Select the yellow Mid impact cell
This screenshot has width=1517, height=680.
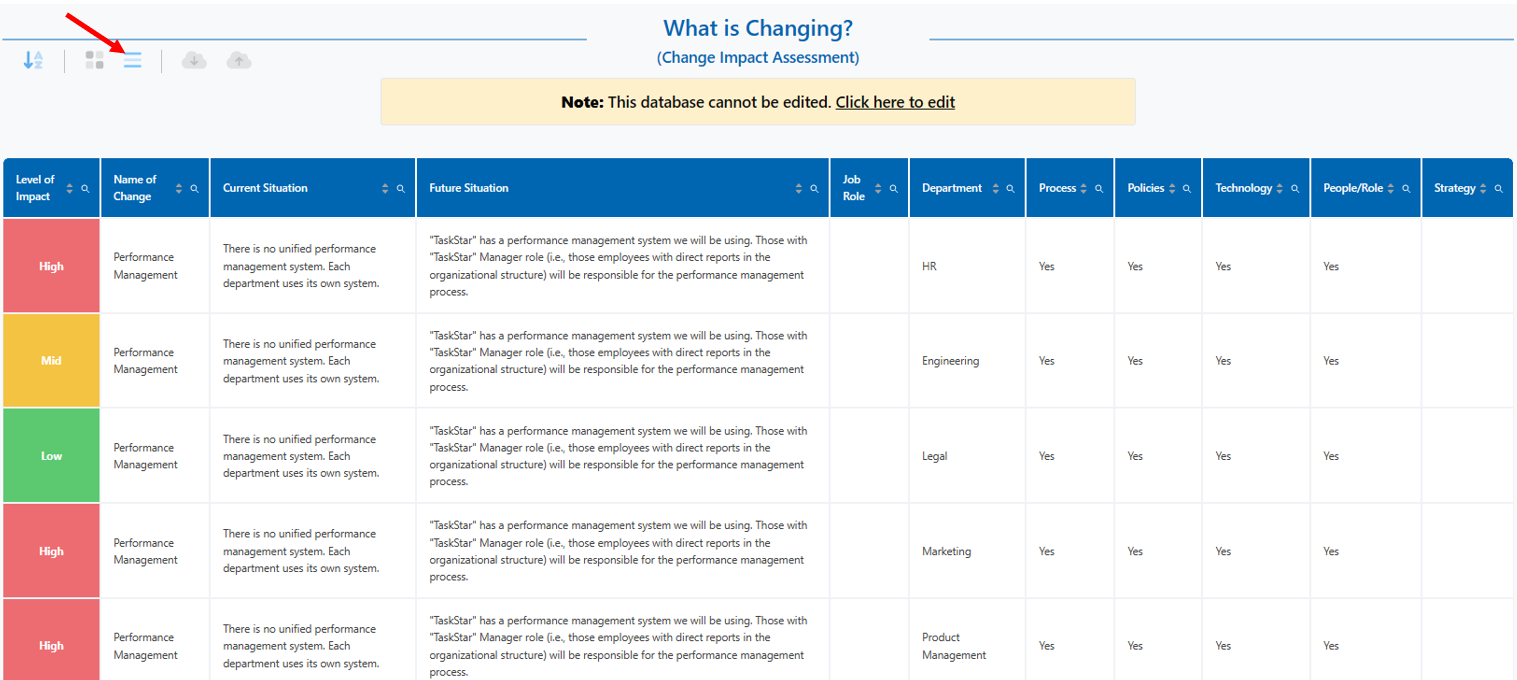[51, 361]
